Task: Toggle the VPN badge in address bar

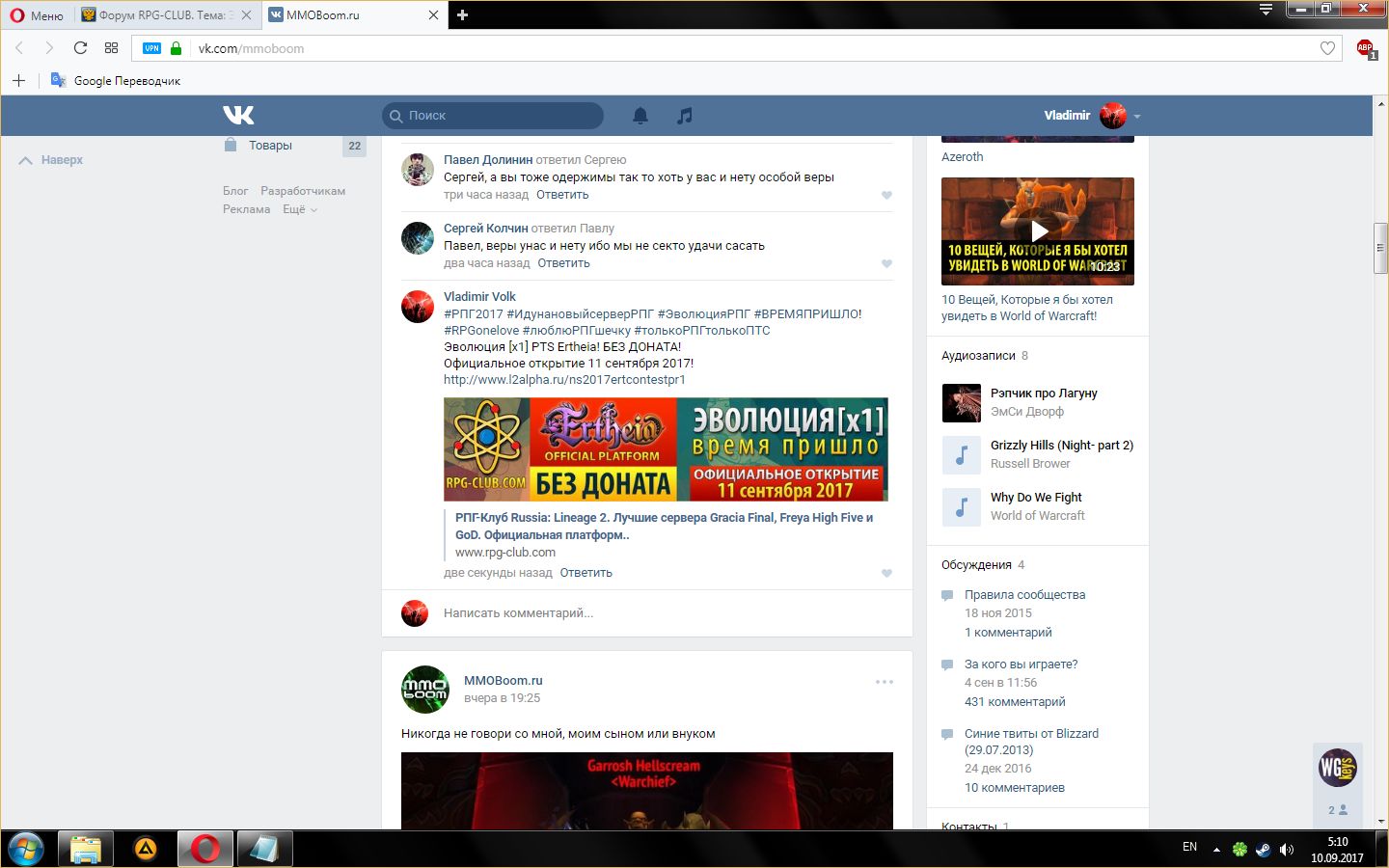Action: (151, 48)
